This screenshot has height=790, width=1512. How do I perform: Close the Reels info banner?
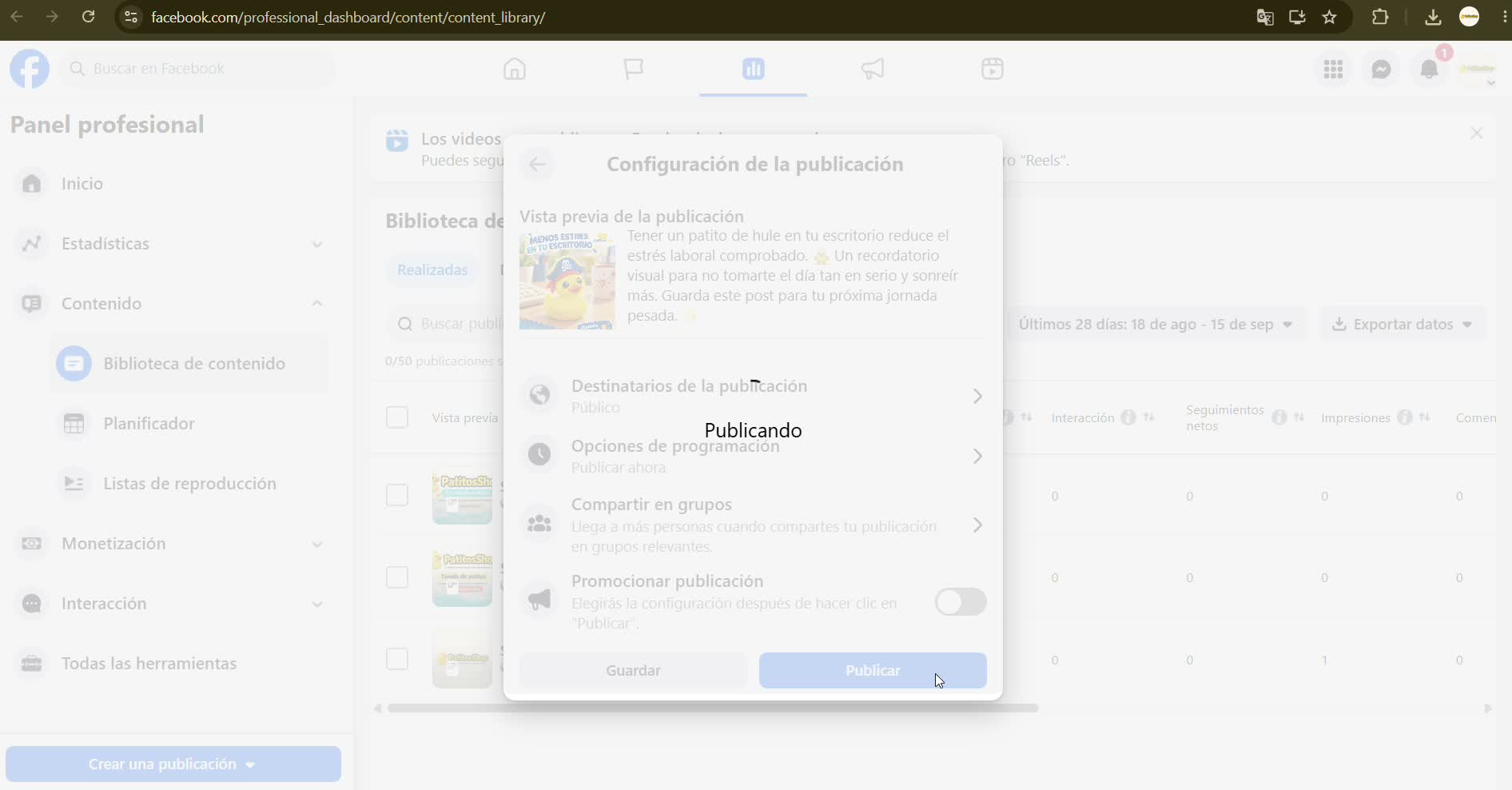click(x=1477, y=134)
